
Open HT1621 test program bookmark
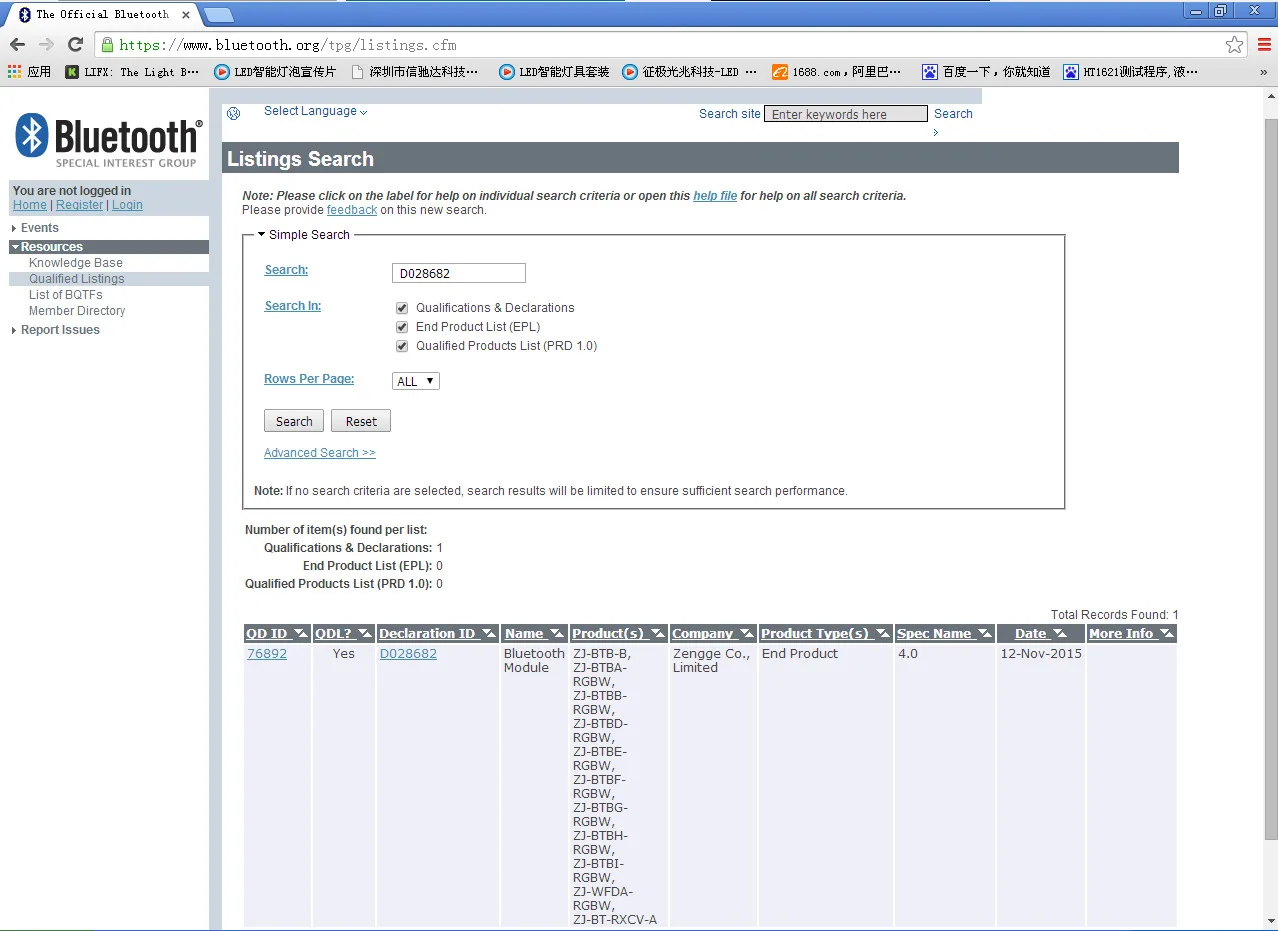tap(1130, 72)
